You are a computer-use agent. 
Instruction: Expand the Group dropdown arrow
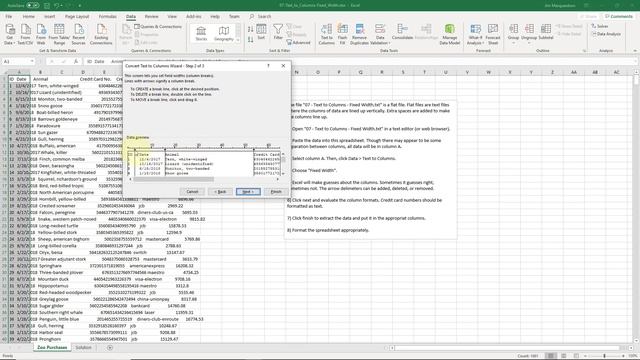pyautogui.click(x=513, y=42)
